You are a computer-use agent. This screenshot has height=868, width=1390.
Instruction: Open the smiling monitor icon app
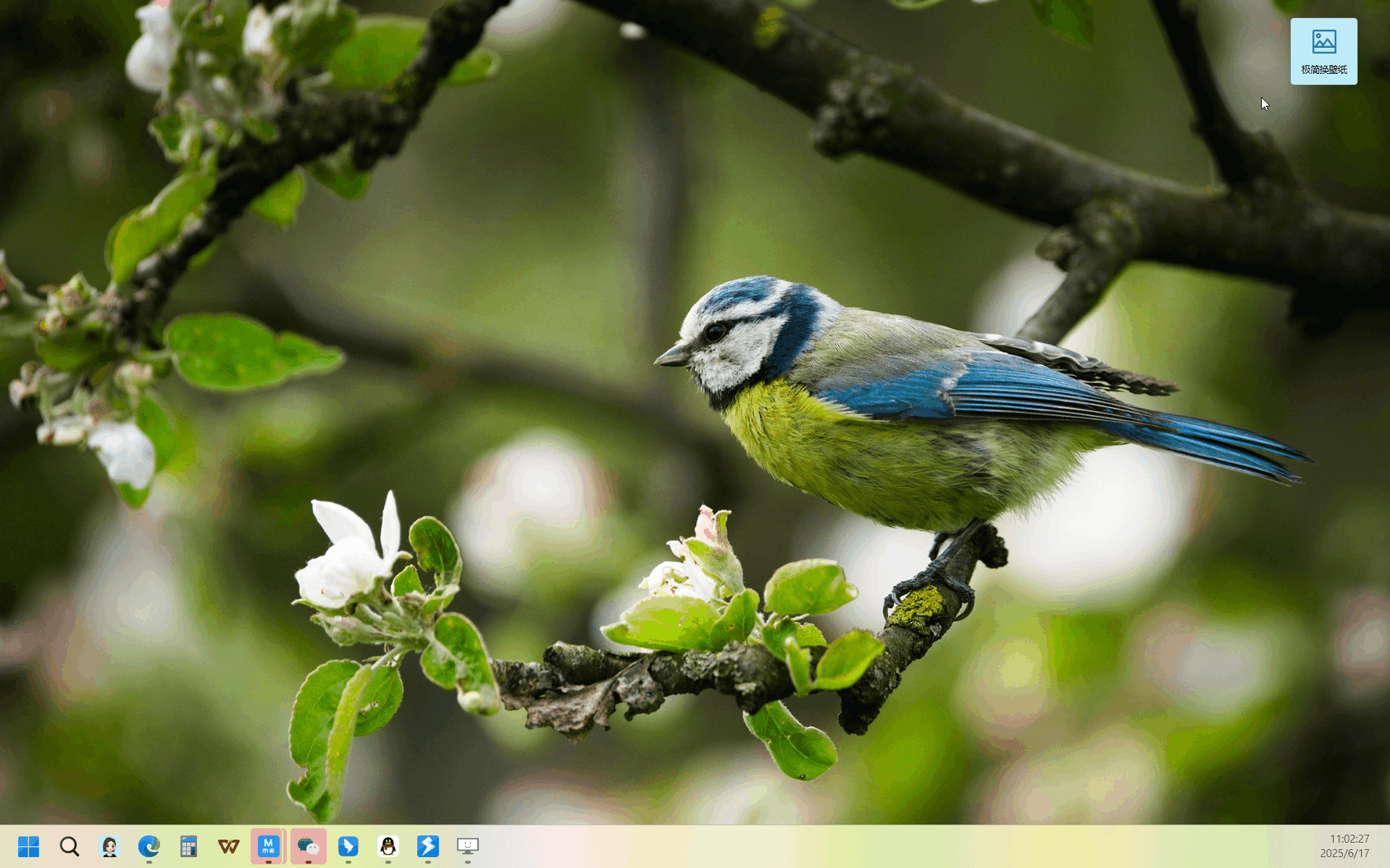pos(468,846)
